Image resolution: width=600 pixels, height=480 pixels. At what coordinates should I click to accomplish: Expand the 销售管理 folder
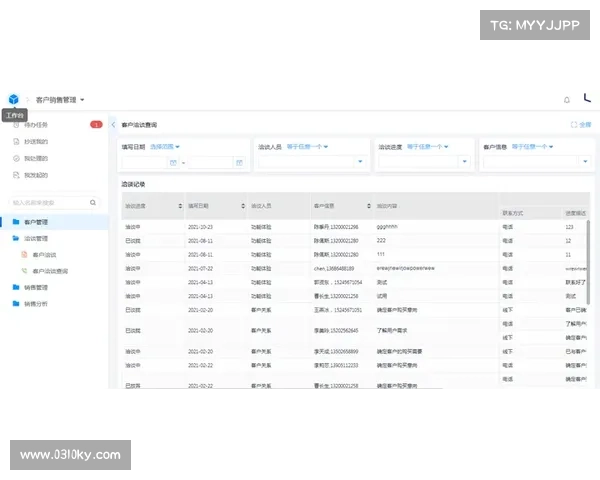(x=37, y=287)
